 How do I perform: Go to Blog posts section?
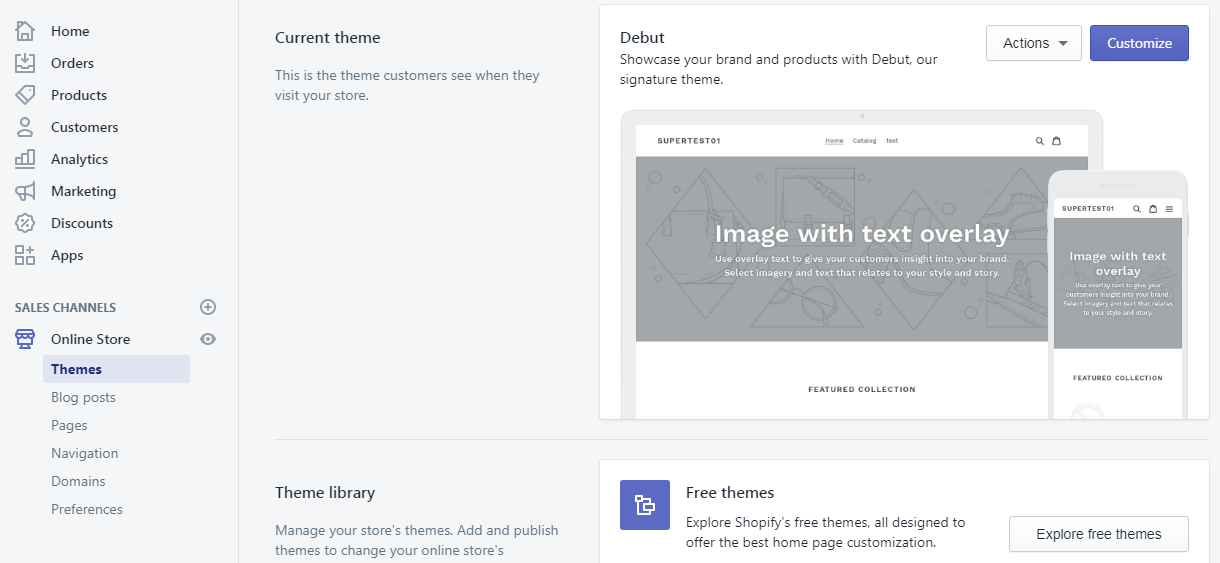point(83,397)
